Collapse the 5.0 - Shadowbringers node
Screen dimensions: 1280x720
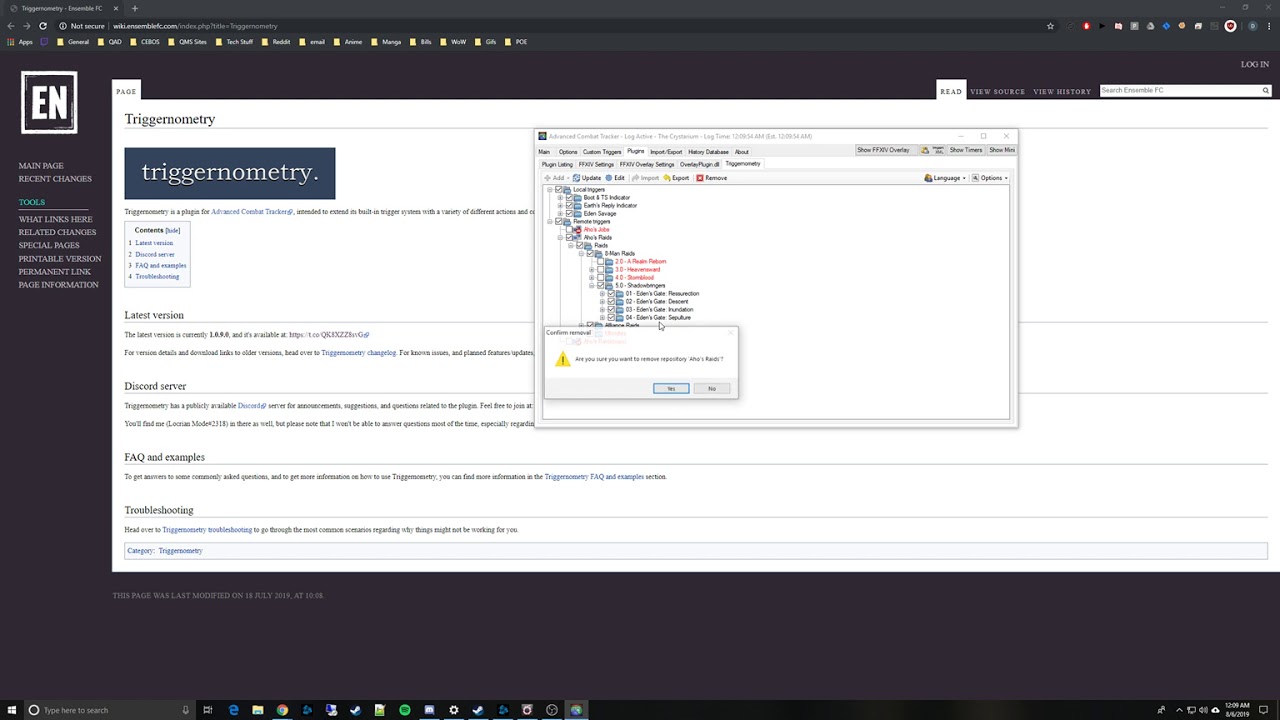(591, 286)
